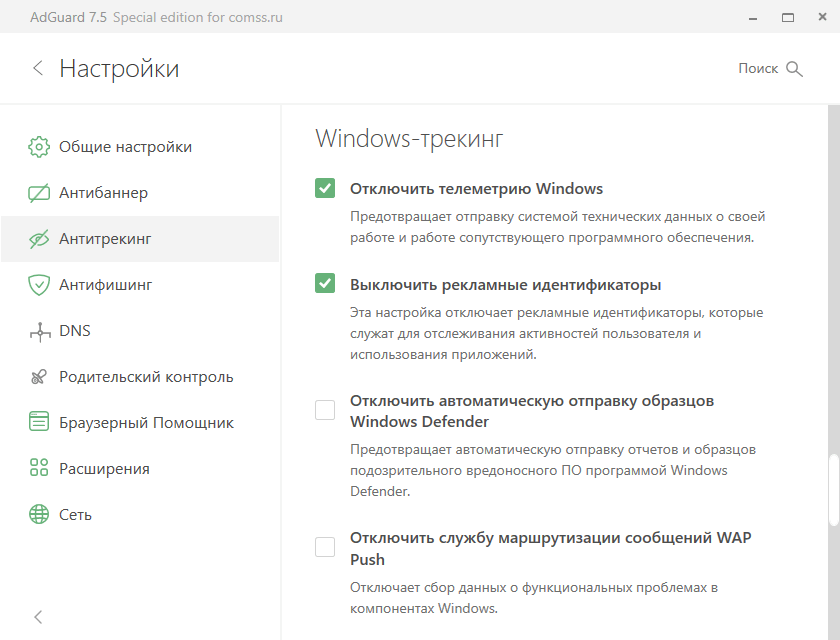840x640 pixels.
Task: Click the vertical scrollbar thumb
Action: coord(834,490)
